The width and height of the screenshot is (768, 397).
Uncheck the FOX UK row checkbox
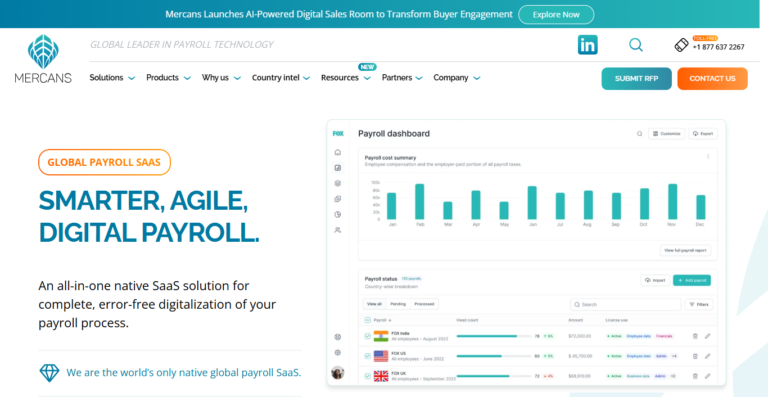pyautogui.click(x=368, y=376)
